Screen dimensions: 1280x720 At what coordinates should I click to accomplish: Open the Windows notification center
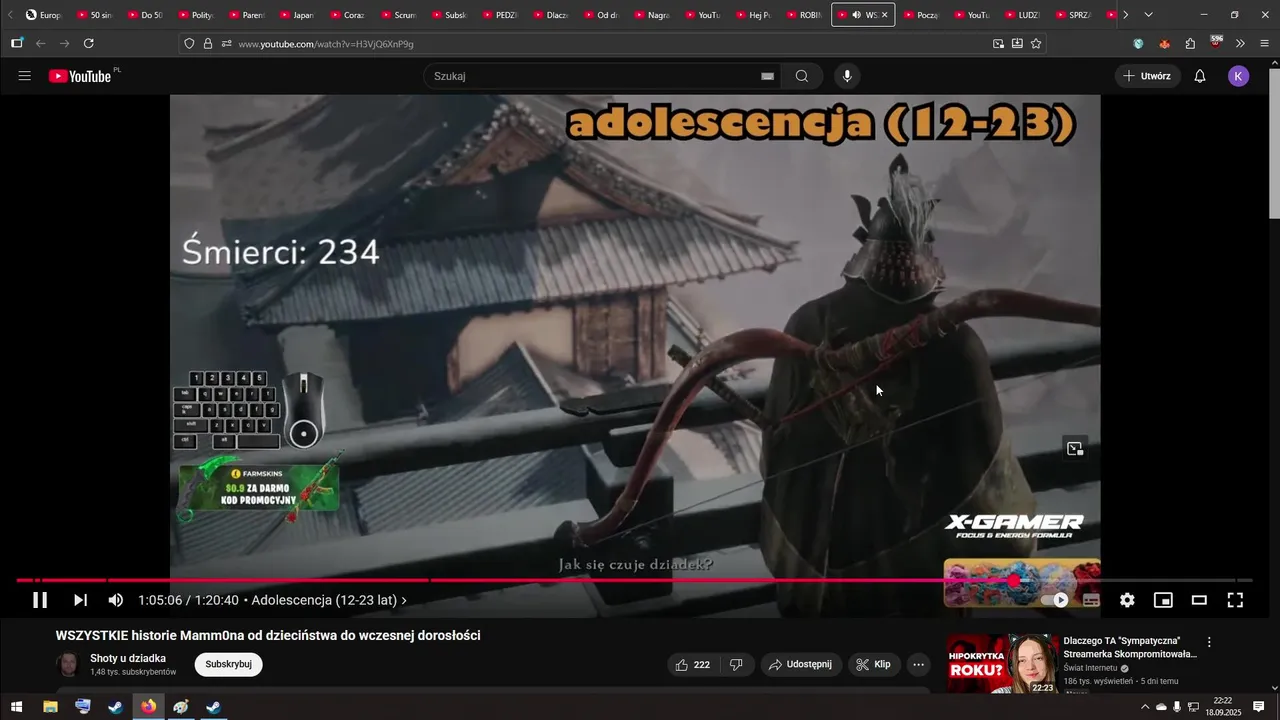(1259, 707)
